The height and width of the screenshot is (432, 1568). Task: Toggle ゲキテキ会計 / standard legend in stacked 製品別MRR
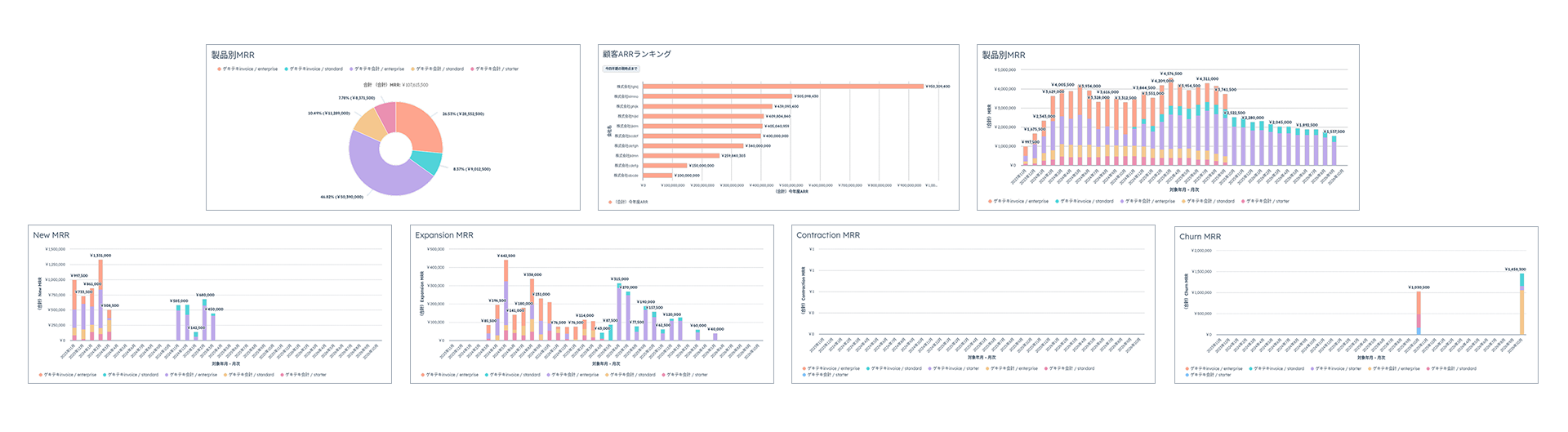pyautogui.click(x=1209, y=201)
